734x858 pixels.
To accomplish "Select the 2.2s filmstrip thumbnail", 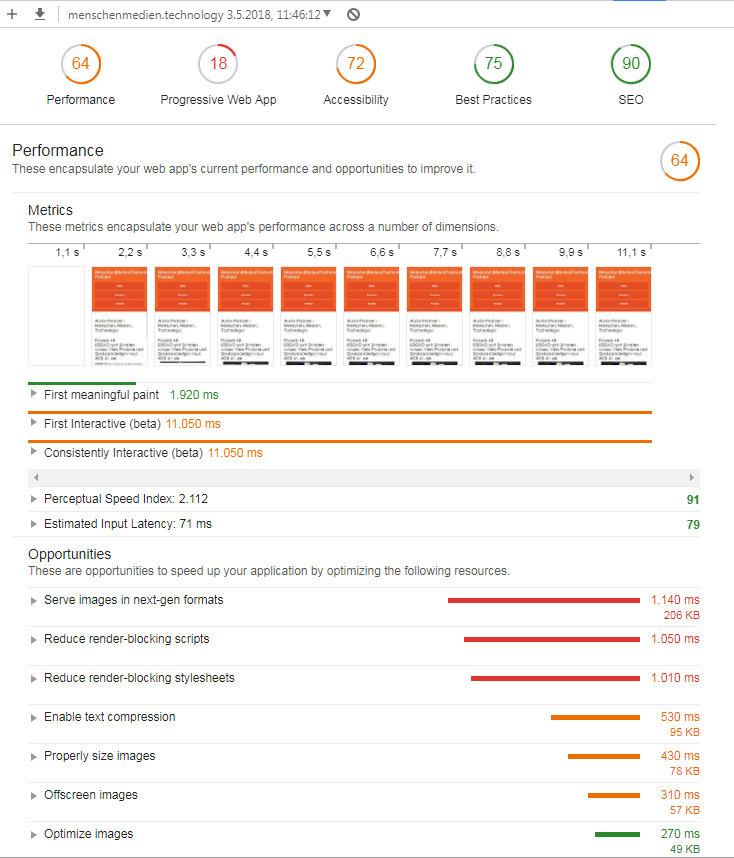I will click(x=119, y=315).
